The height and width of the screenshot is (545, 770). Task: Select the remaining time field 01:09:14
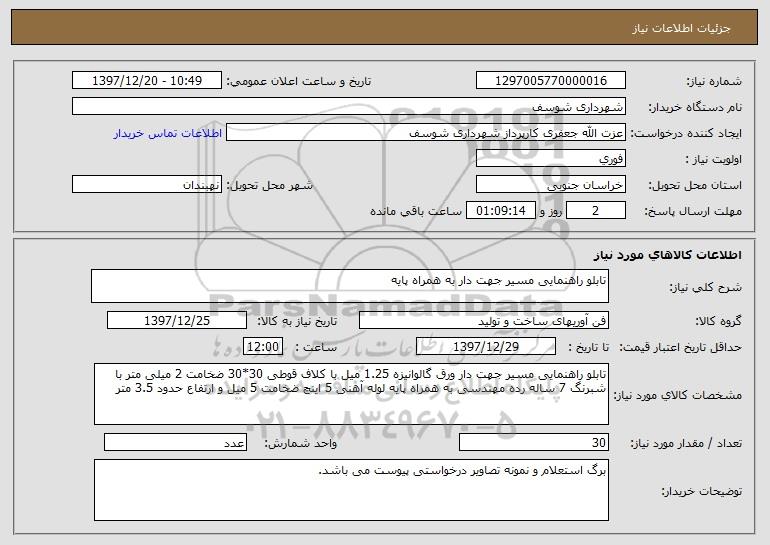(x=500, y=211)
